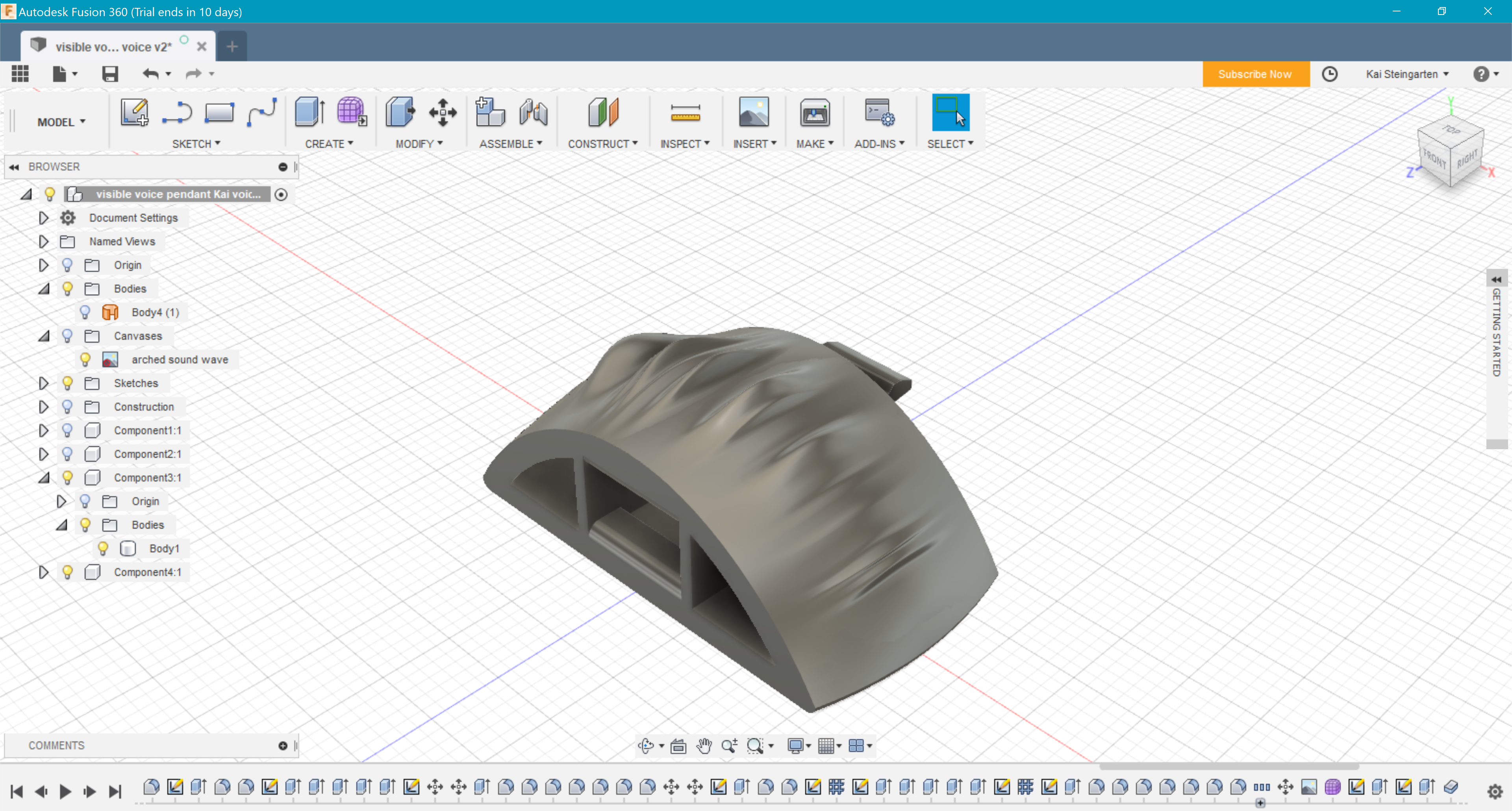Click the Orbit navigation tool
Viewport: 1512px width, 811px height.
[x=646, y=745]
